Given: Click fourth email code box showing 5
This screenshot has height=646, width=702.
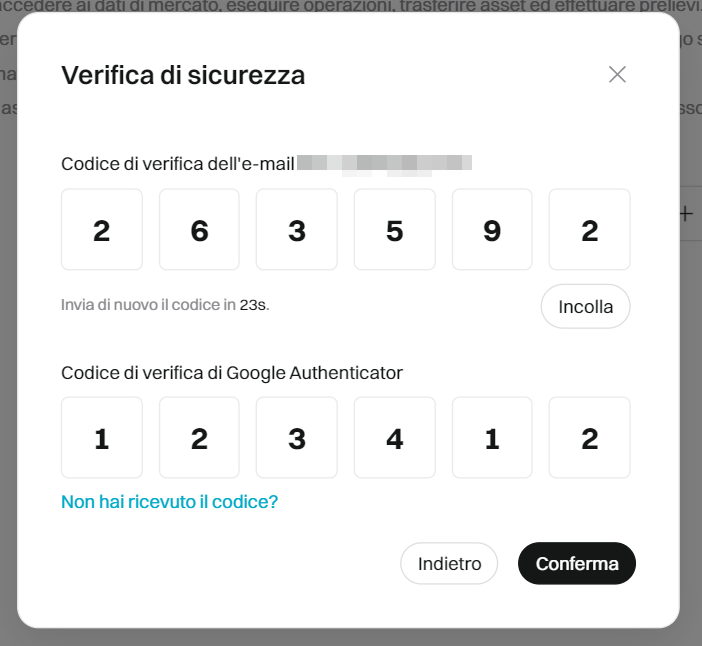Looking at the screenshot, I should tap(395, 230).
